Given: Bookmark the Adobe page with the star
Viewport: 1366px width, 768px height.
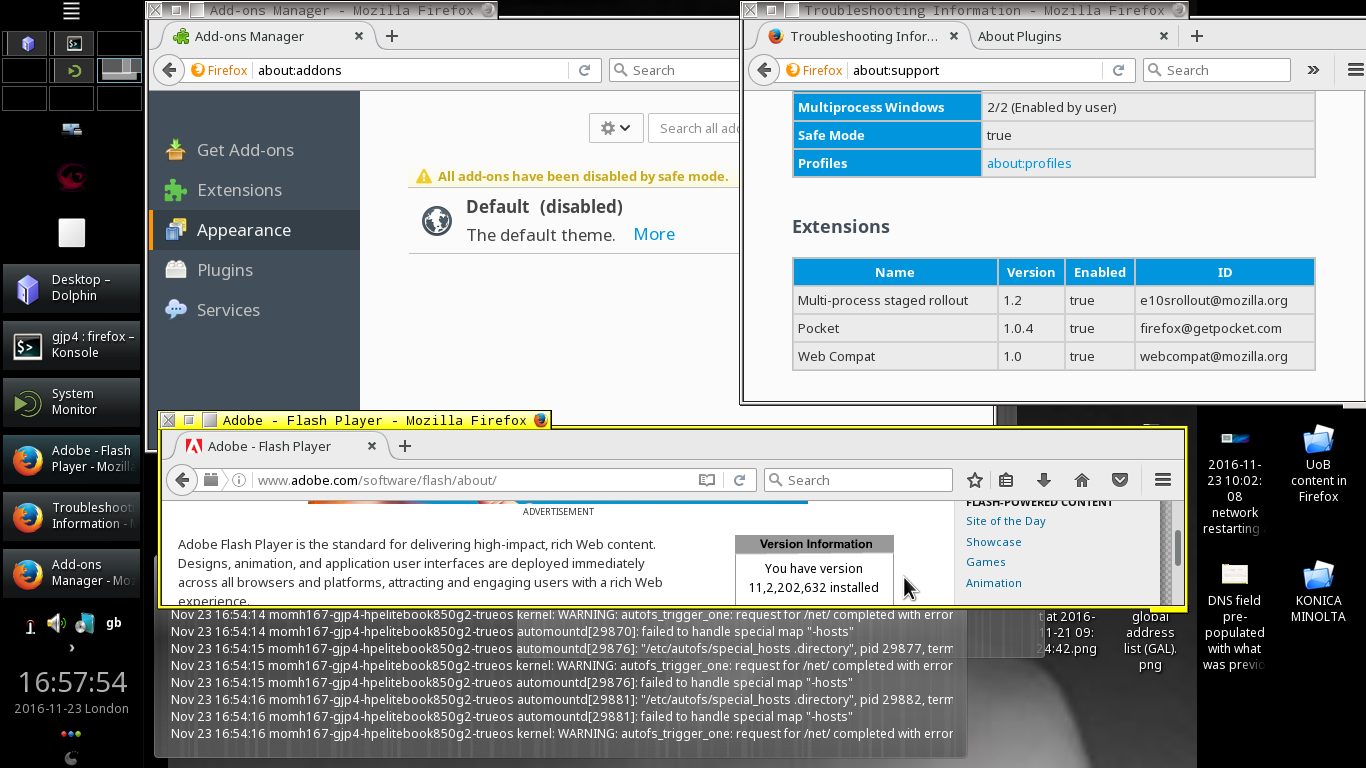Looking at the screenshot, I should (975, 480).
